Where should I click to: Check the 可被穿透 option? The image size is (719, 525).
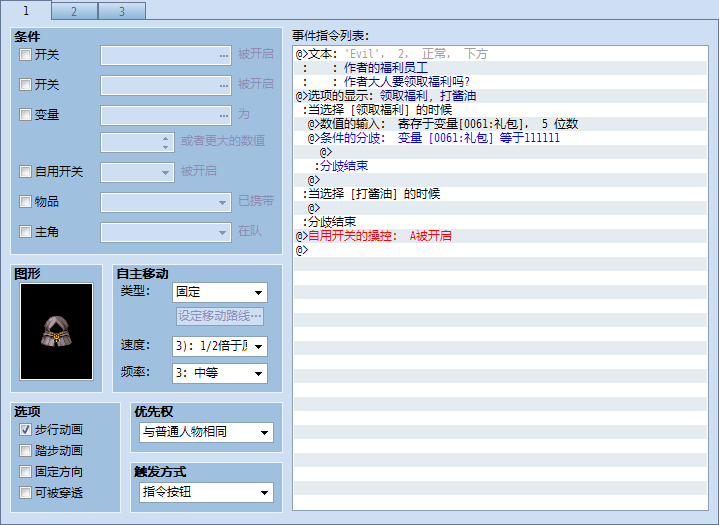pos(25,493)
